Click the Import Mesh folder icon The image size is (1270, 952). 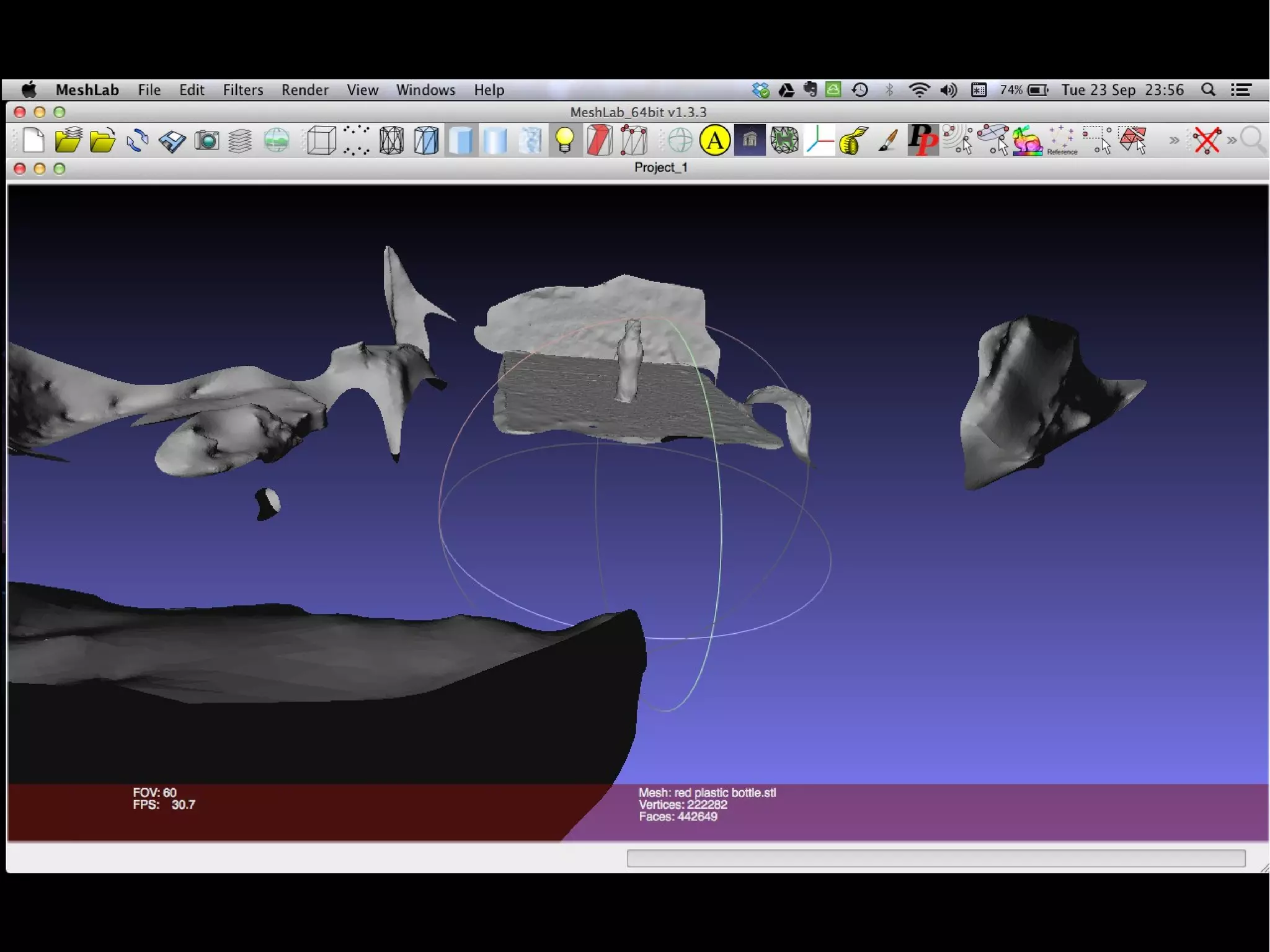[x=102, y=140]
